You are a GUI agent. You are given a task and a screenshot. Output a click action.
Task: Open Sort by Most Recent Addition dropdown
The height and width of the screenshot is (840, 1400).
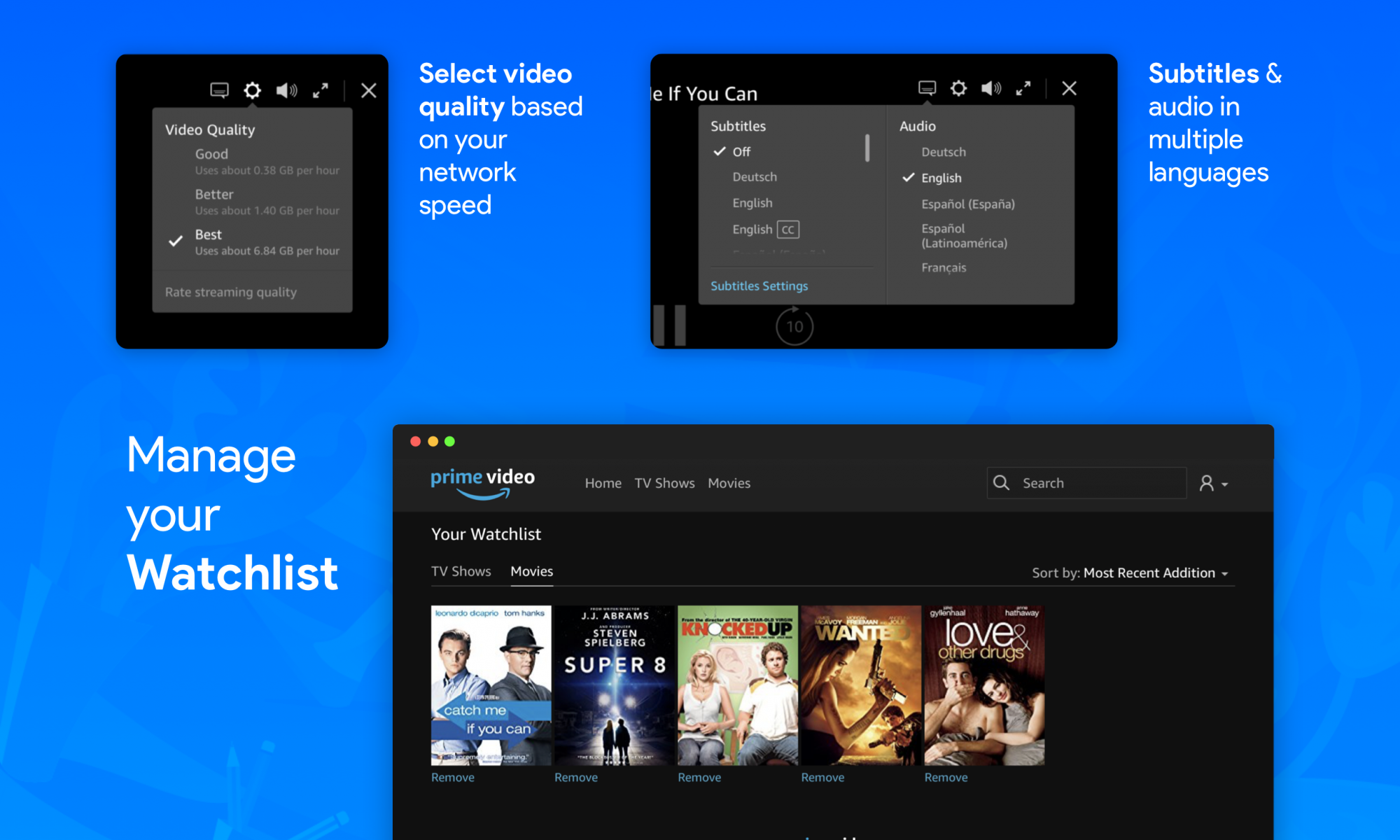1130,573
